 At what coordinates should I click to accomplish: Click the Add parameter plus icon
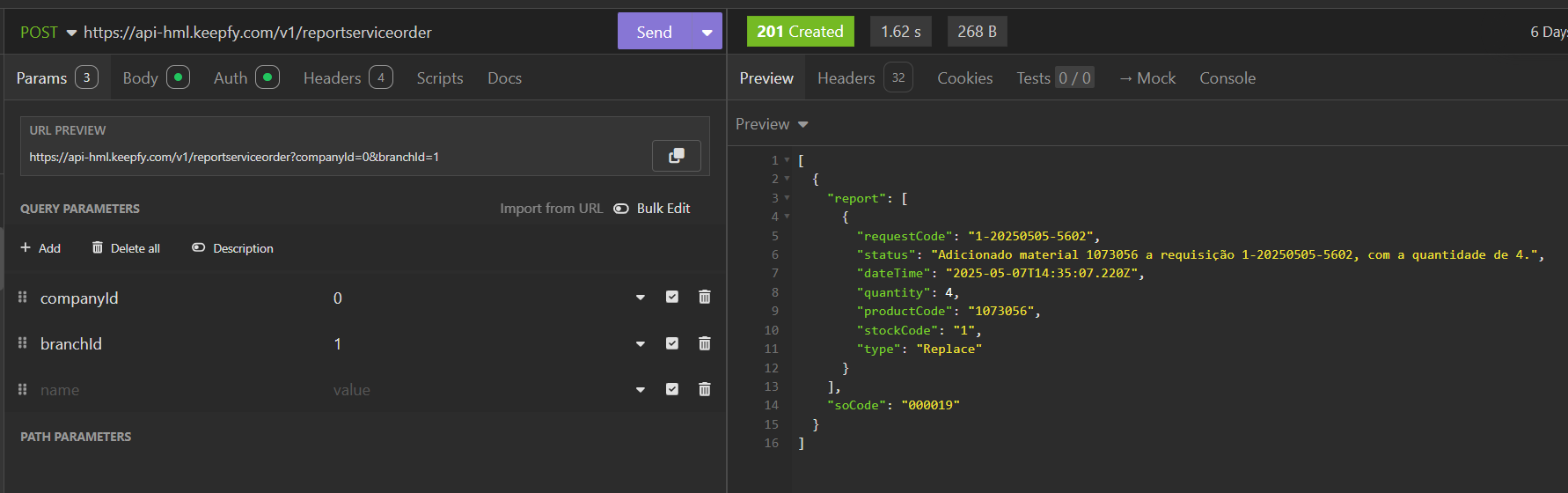pos(26,248)
